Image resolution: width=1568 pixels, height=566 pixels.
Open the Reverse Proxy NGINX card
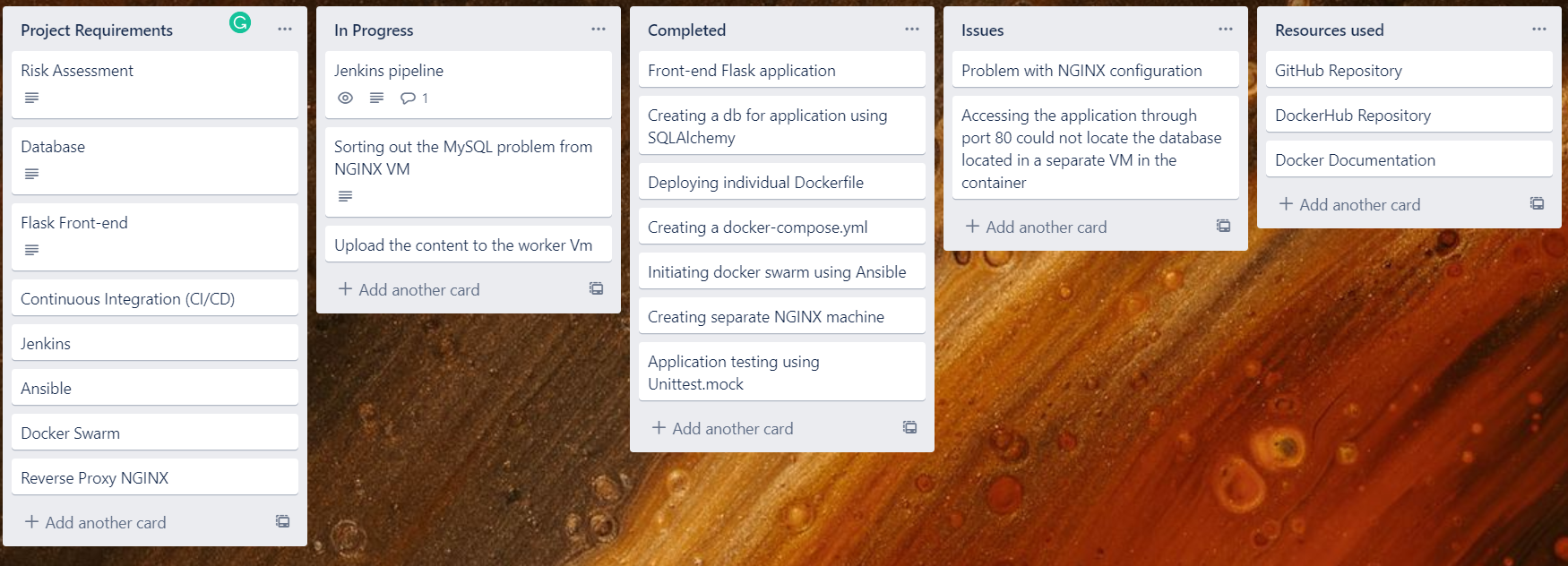[x=155, y=476]
